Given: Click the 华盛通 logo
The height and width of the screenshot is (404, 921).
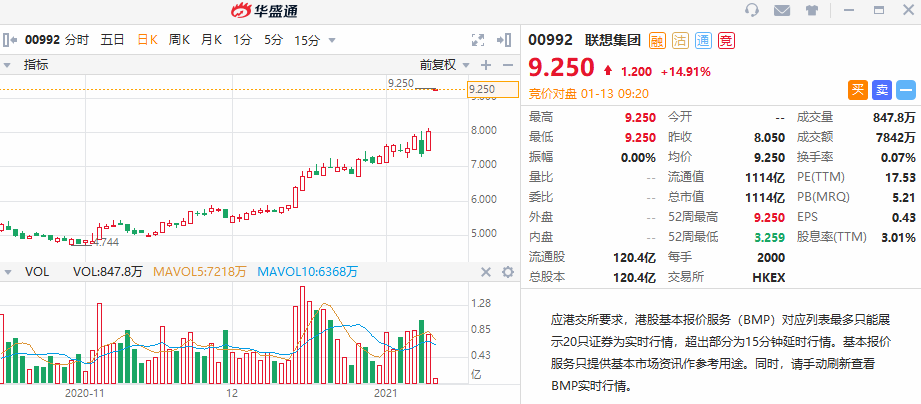Looking at the screenshot, I should [x=264, y=10].
